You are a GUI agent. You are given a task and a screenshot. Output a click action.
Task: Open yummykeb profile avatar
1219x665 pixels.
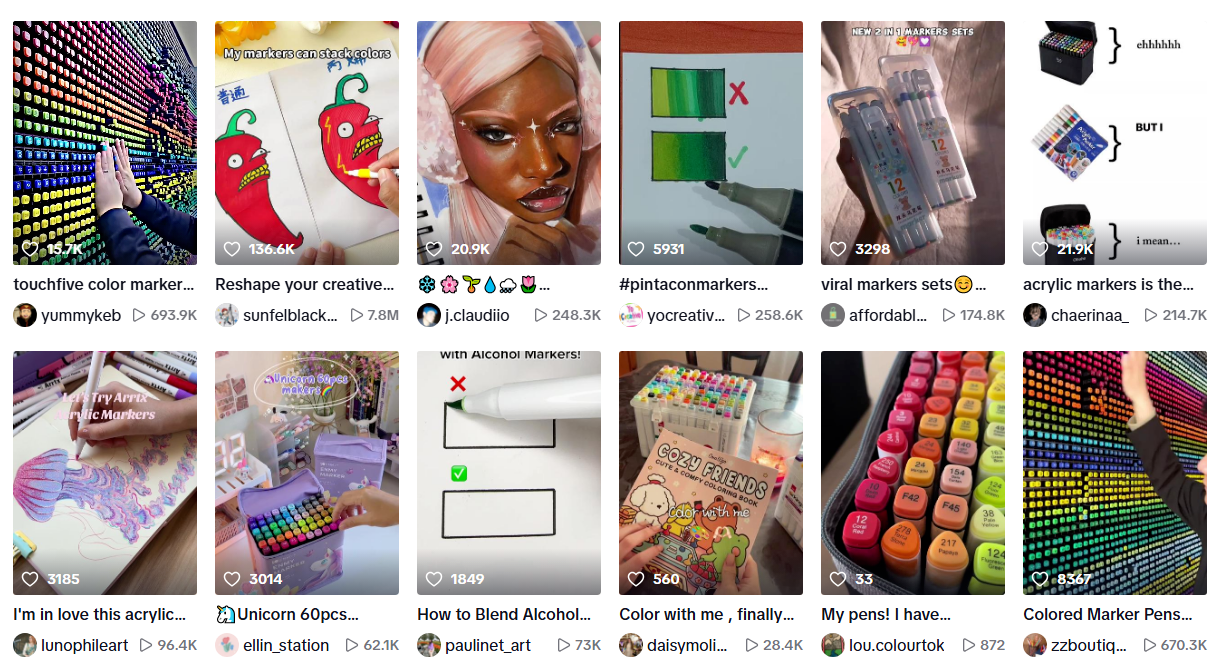(25, 315)
